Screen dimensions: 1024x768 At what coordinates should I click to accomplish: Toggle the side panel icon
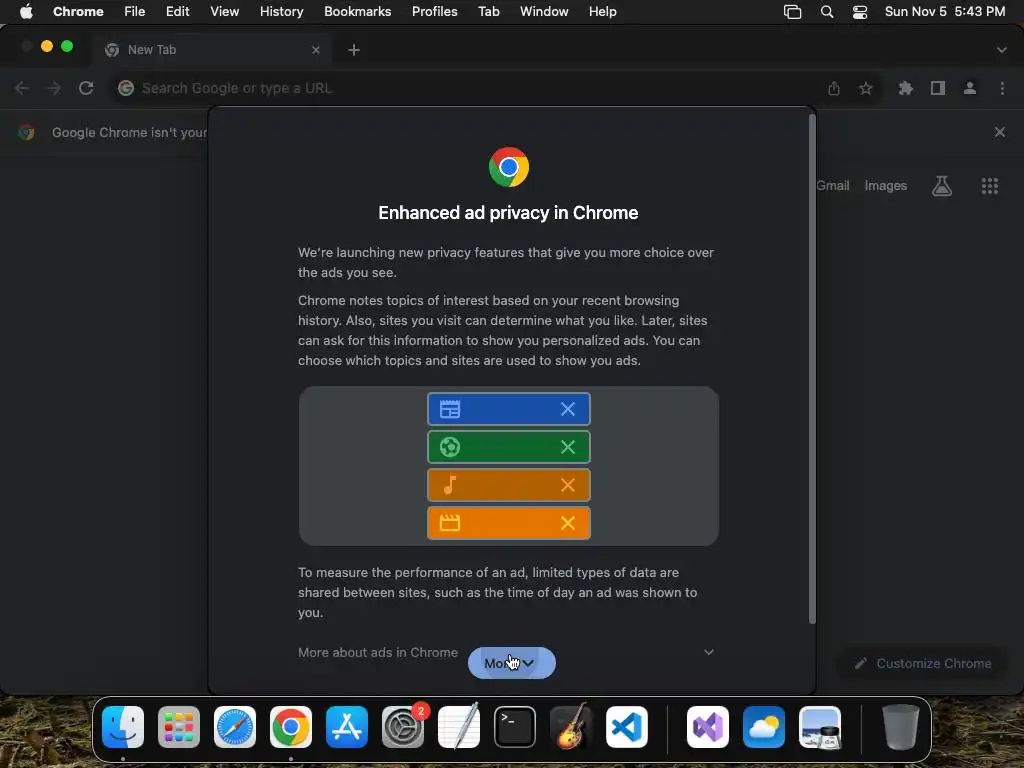[938, 88]
